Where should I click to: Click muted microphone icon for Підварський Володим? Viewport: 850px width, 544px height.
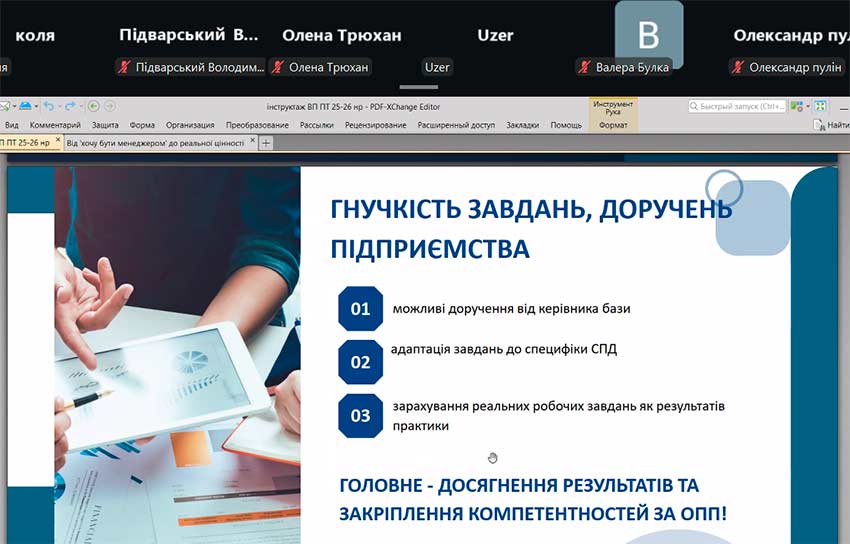coord(124,67)
